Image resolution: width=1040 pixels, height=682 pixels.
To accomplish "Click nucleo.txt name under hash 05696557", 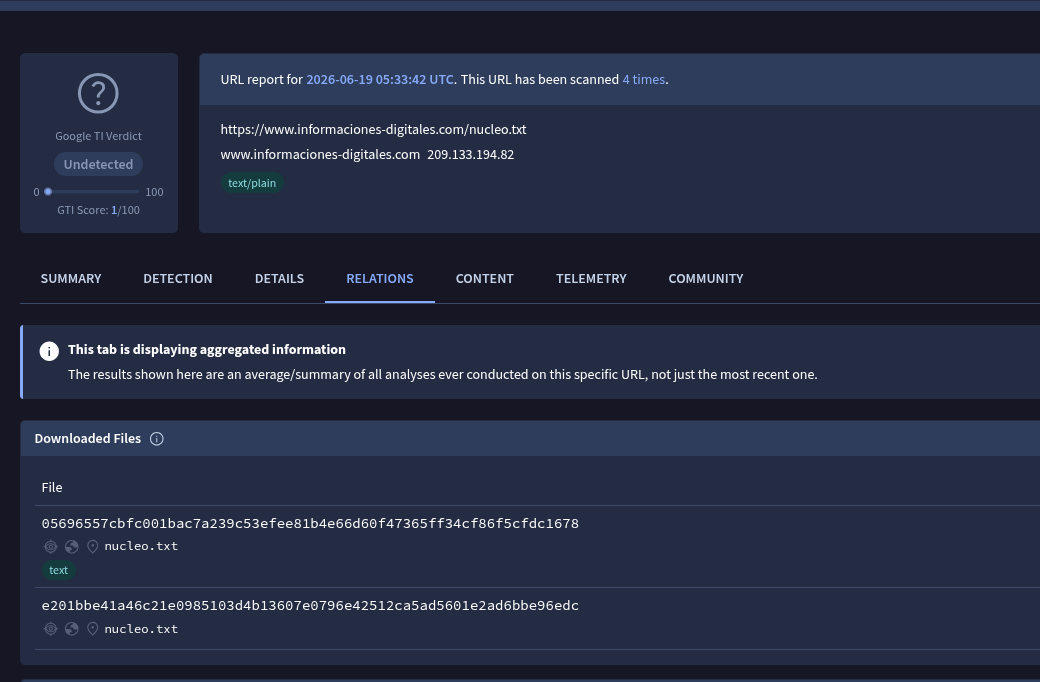I will 141,547.
